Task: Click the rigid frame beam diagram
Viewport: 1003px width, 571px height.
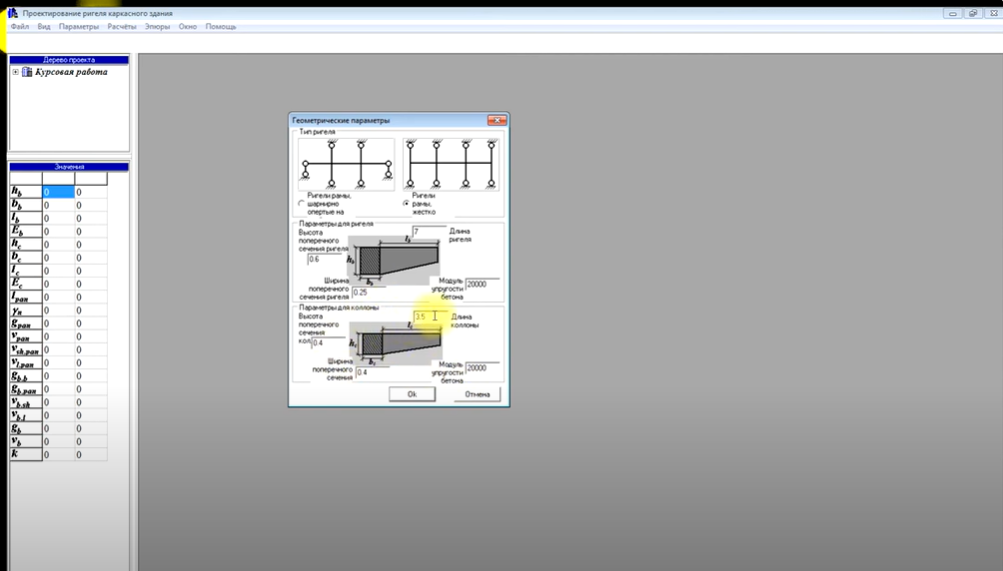Action: click(451, 165)
